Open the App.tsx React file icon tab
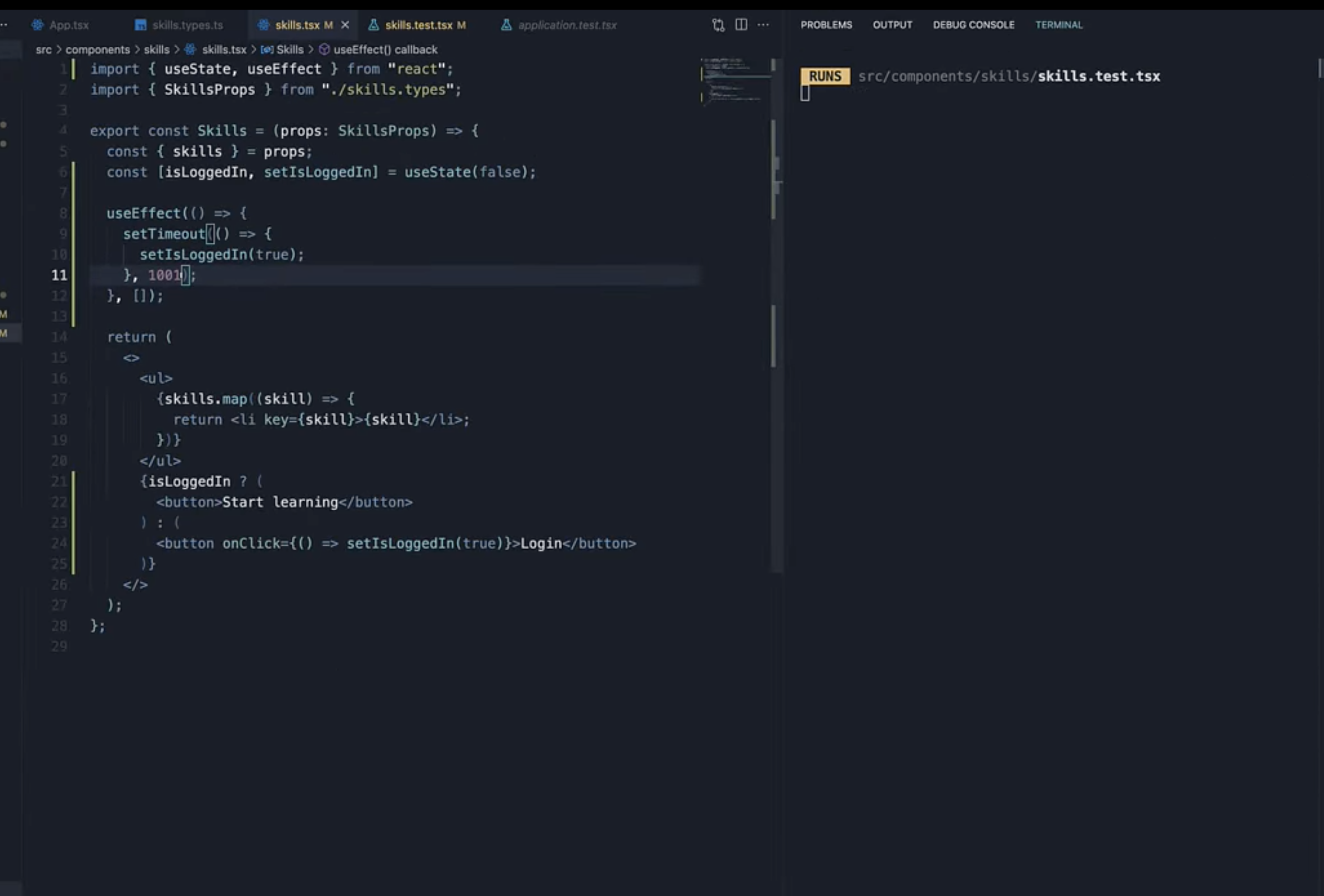1324x896 pixels. pyautogui.click(x=38, y=25)
